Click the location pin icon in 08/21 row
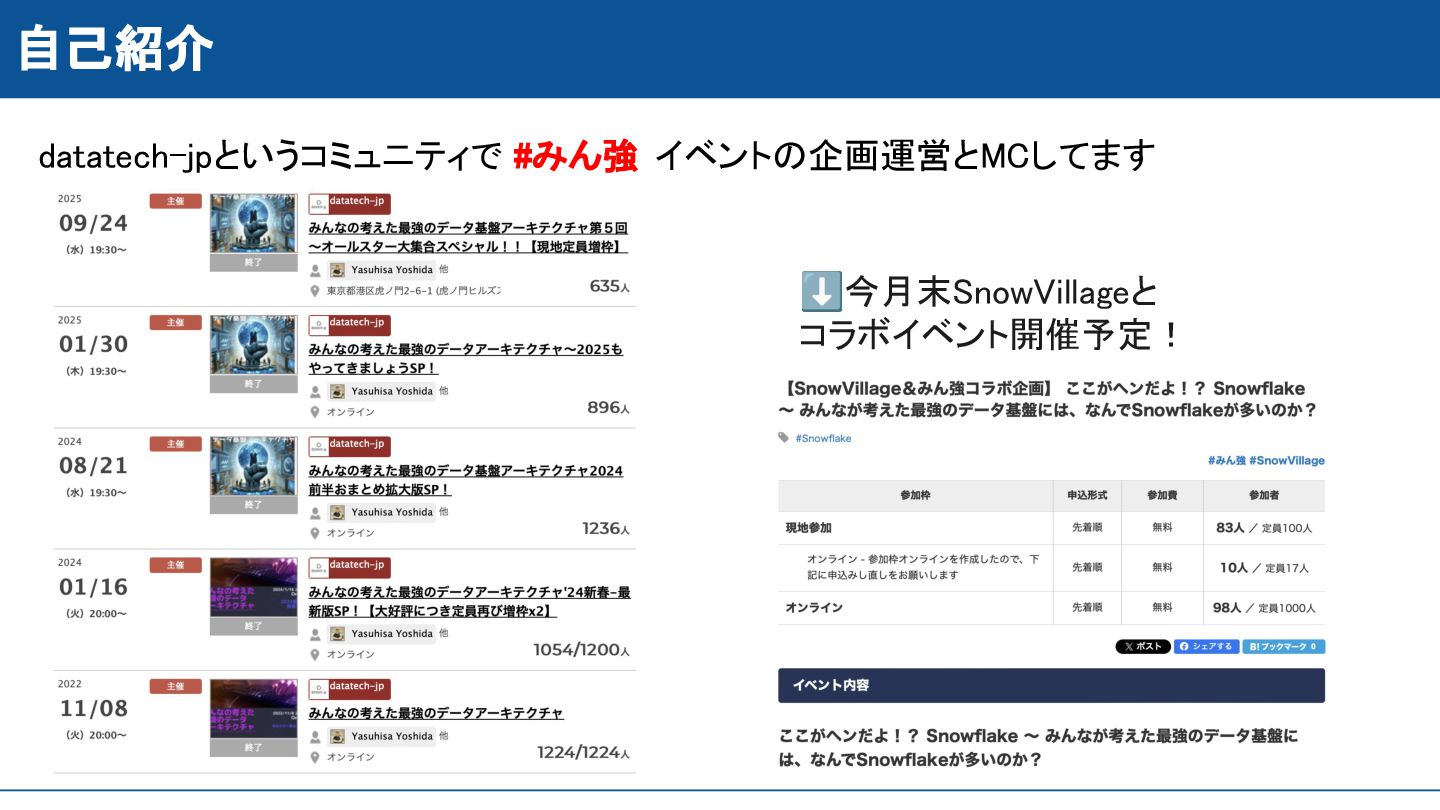The width and height of the screenshot is (1440, 810). 315,533
